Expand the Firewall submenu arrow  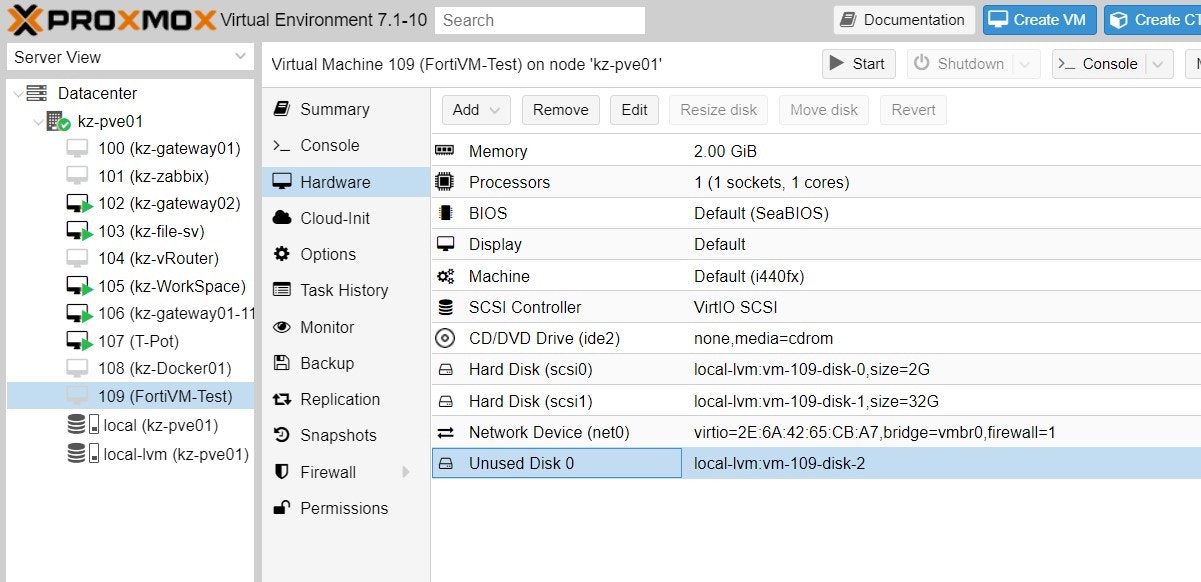click(406, 472)
